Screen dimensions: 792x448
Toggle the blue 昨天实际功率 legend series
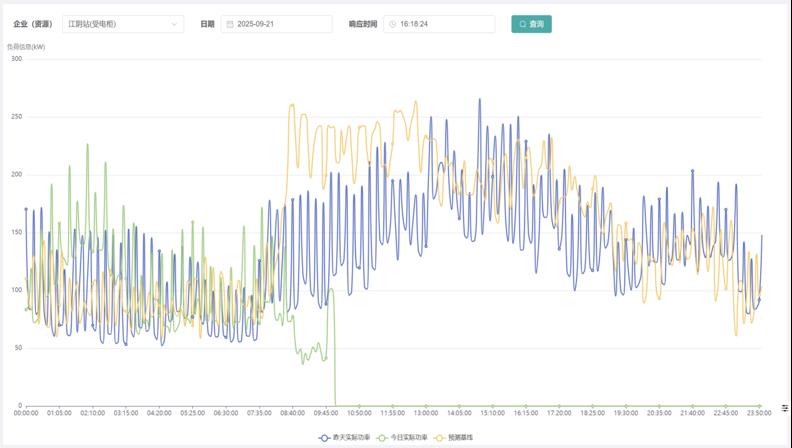tap(351, 438)
